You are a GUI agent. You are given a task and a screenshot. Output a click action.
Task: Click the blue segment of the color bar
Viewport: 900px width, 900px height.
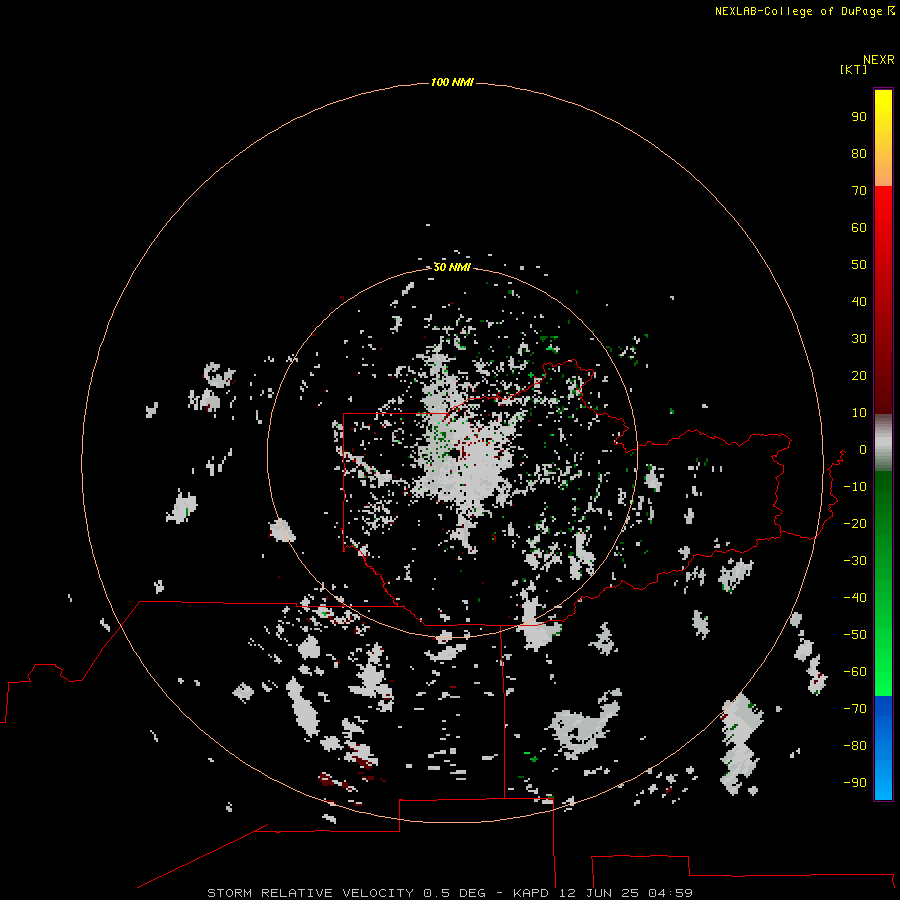point(883,748)
